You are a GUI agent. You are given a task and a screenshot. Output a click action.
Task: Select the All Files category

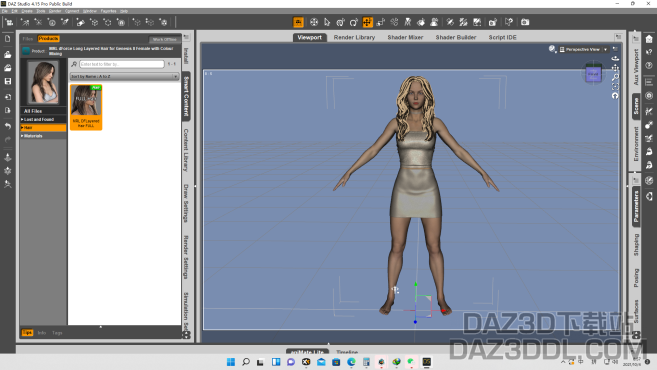[43, 111]
